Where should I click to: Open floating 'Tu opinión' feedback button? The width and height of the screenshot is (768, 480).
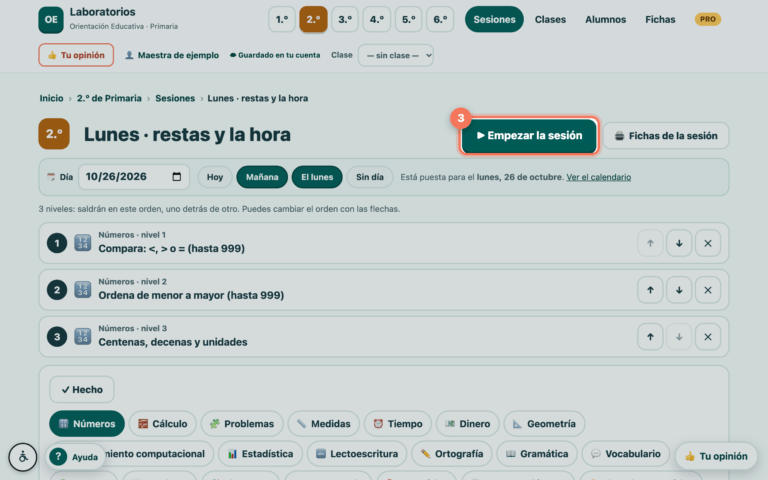[716, 456]
